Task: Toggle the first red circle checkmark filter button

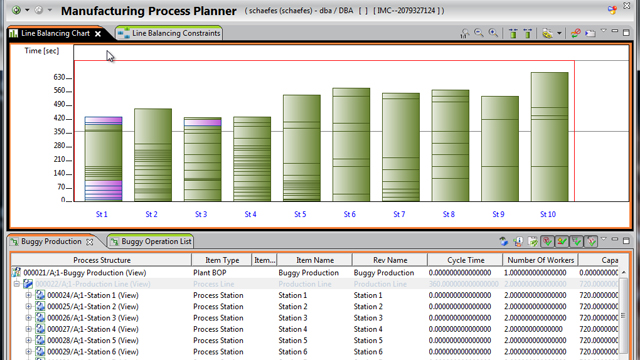Action: [547, 242]
